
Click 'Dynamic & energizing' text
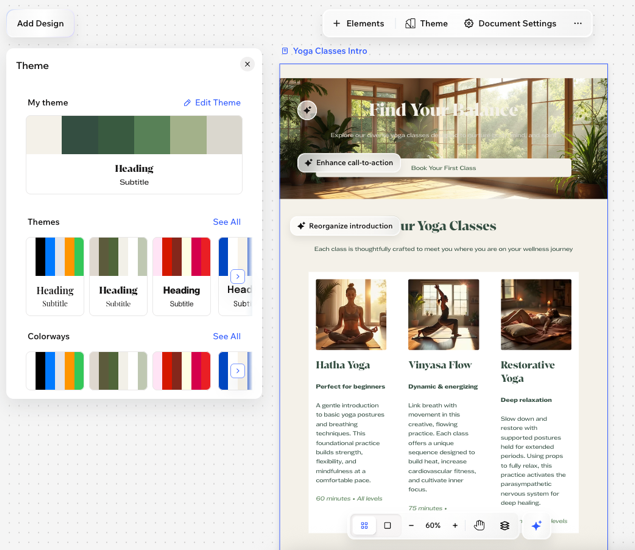click(x=443, y=386)
